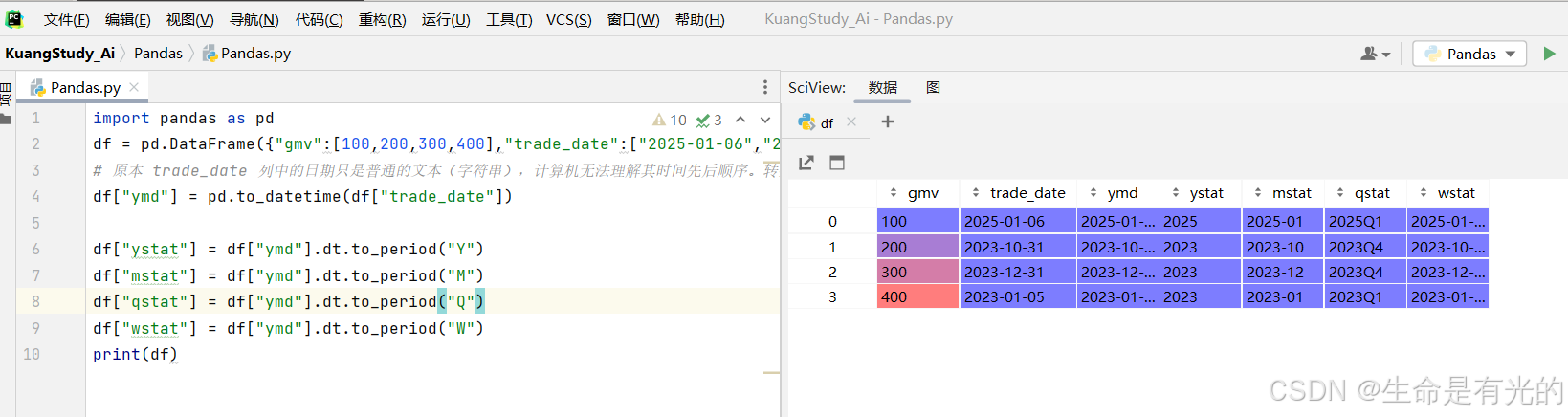This screenshot has height=417, width=1568.
Task: Sort table by ymd column header
Action: 1118,193
